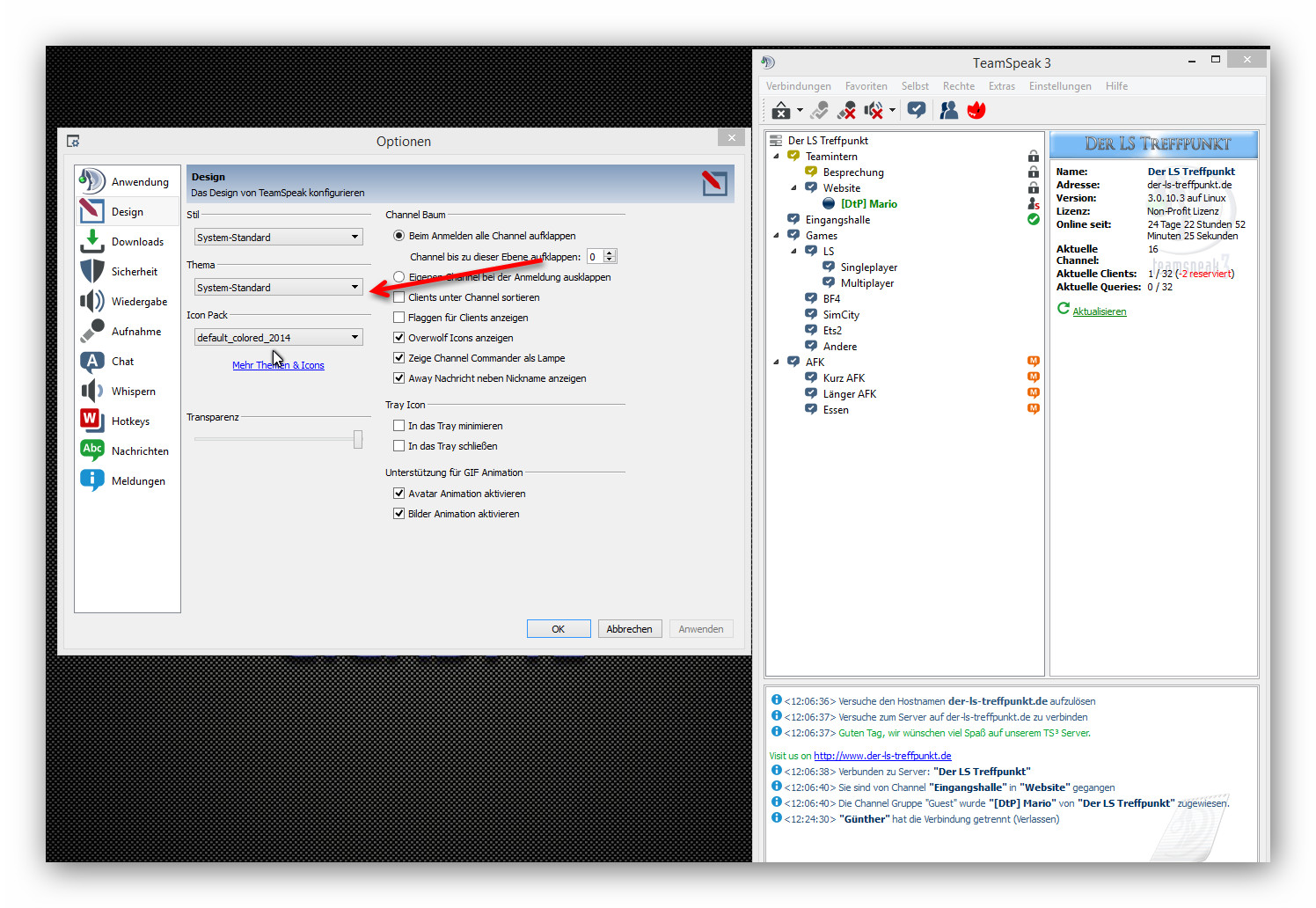
Task: Open the Icon Pack dropdown
Action: [x=278, y=338]
